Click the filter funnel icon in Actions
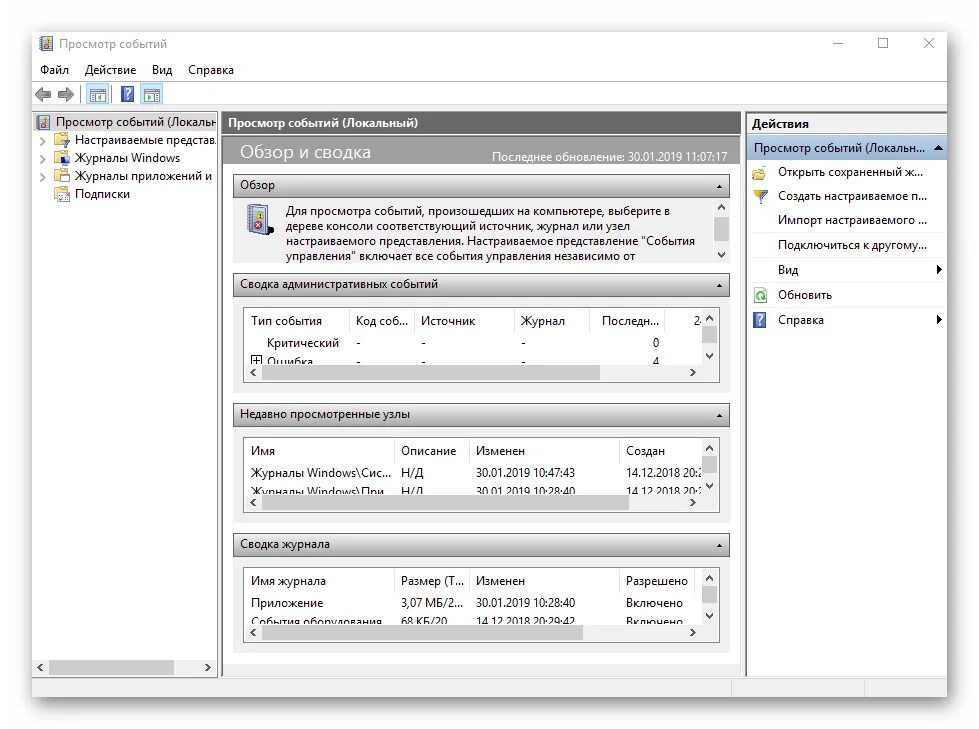Image resolution: width=979 pixels, height=729 pixels. click(x=760, y=196)
